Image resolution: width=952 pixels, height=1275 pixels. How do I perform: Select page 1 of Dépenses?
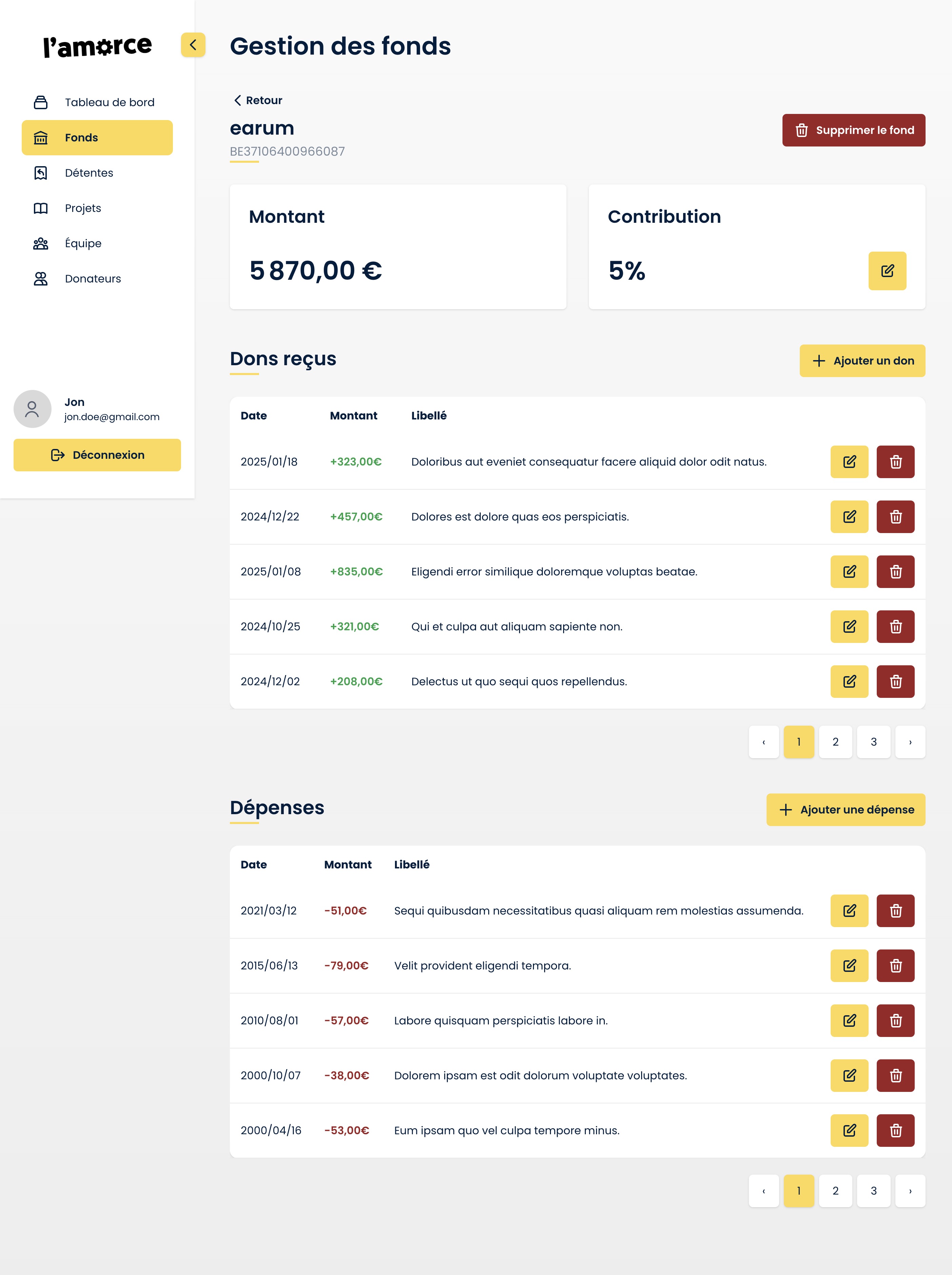pyautogui.click(x=799, y=1192)
